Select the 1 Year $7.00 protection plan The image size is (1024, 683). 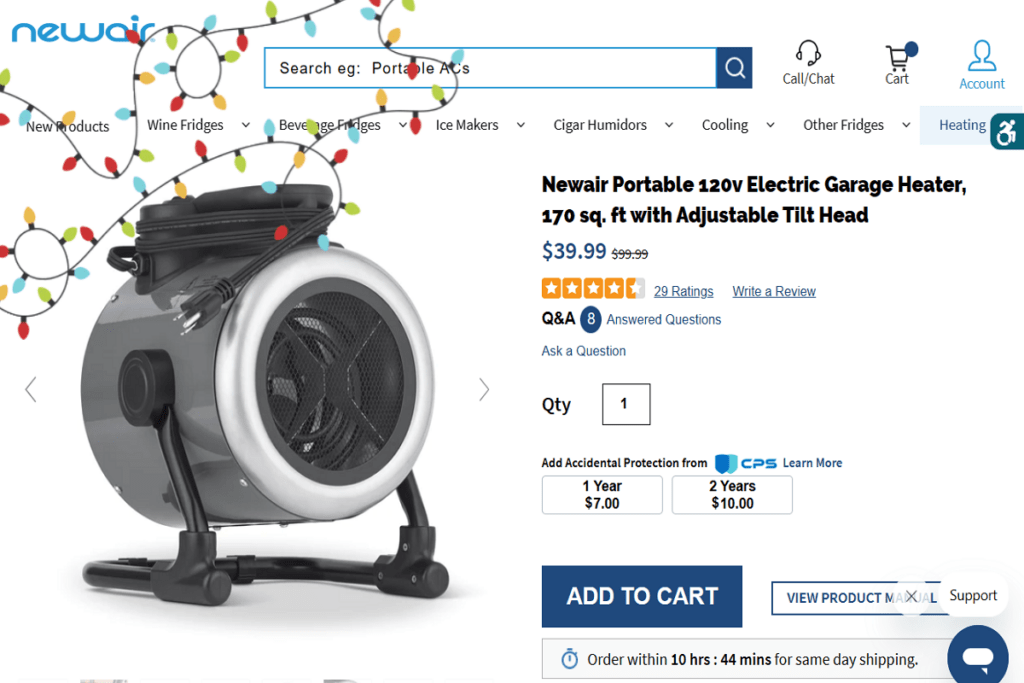602,495
